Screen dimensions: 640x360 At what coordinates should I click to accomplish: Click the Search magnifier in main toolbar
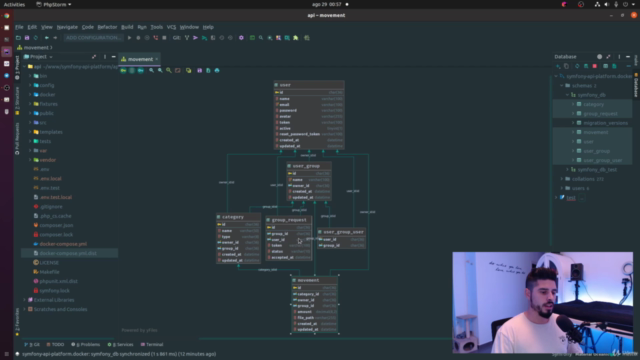pos(261,38)
